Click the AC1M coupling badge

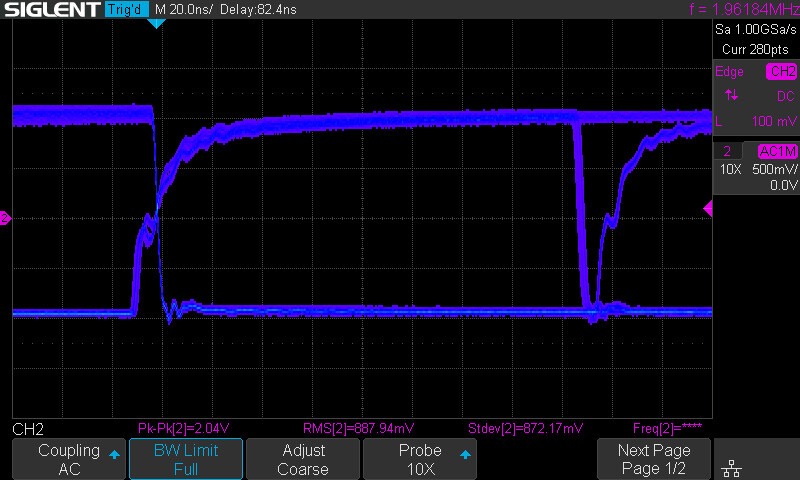pos(778,151)
